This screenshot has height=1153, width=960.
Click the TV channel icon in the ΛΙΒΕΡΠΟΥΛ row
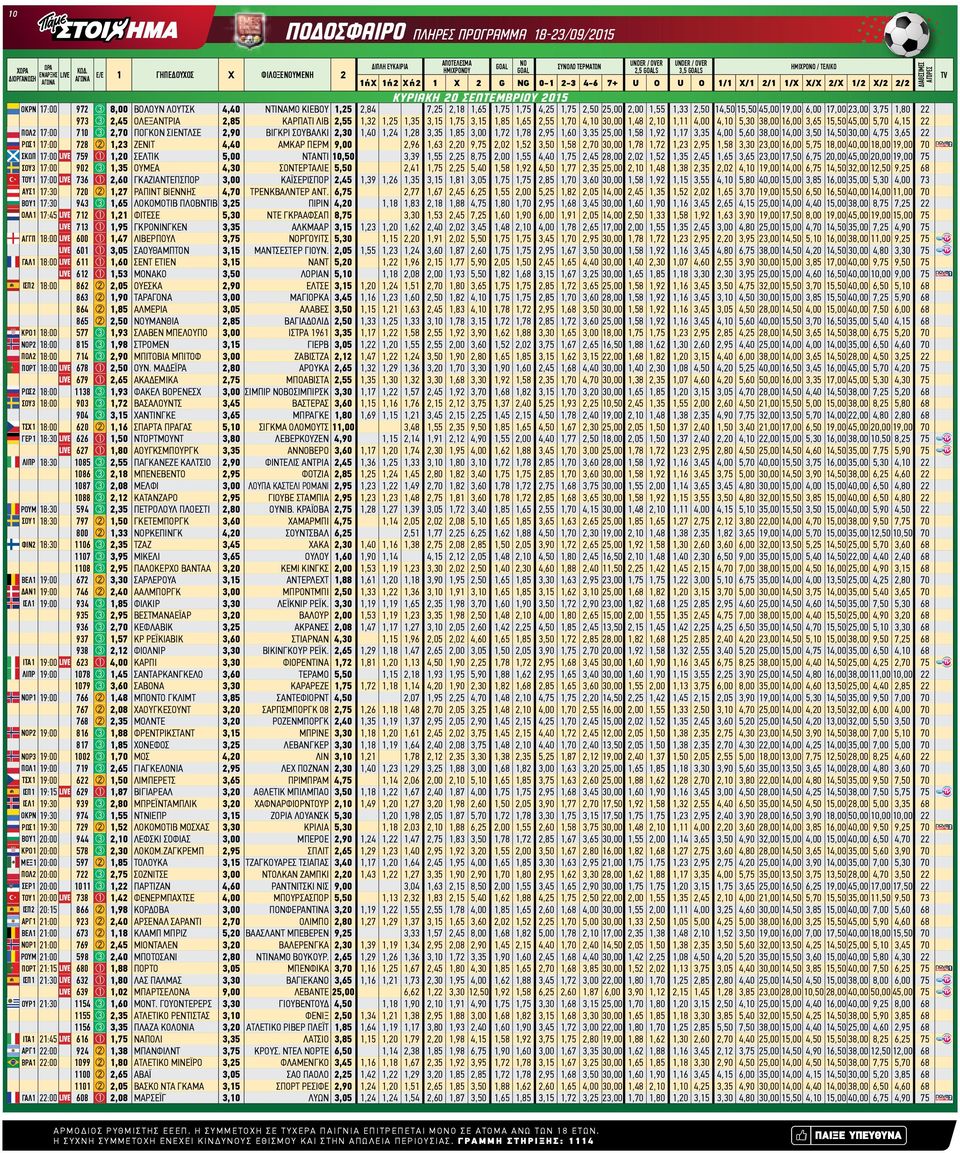point(945,238)
